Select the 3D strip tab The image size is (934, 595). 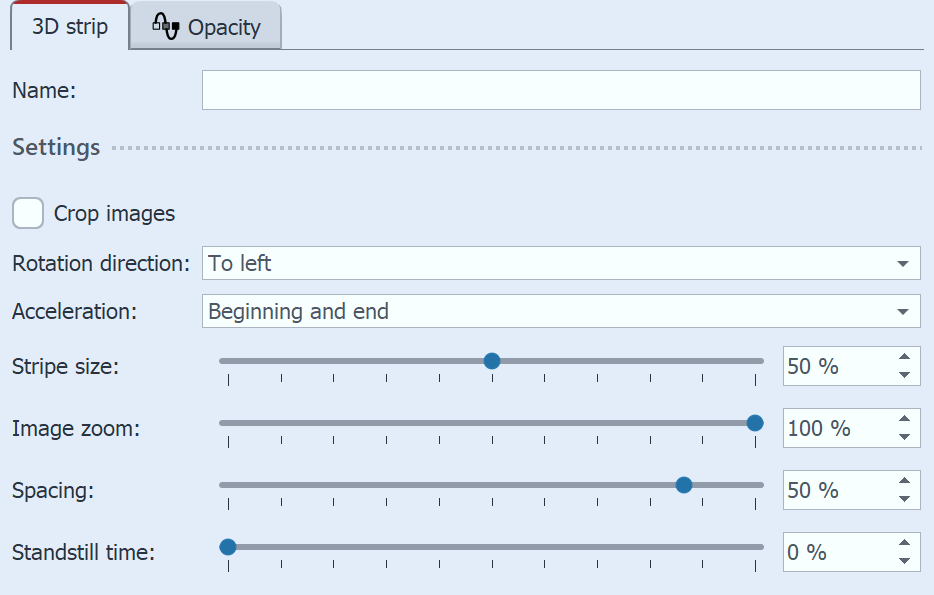coord(68,26)
